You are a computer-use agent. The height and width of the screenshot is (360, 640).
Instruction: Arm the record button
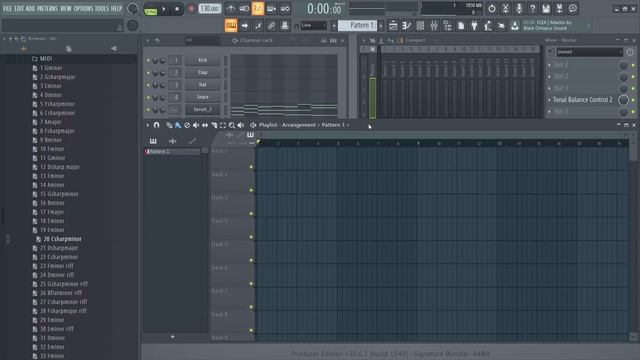coord(191,9)
